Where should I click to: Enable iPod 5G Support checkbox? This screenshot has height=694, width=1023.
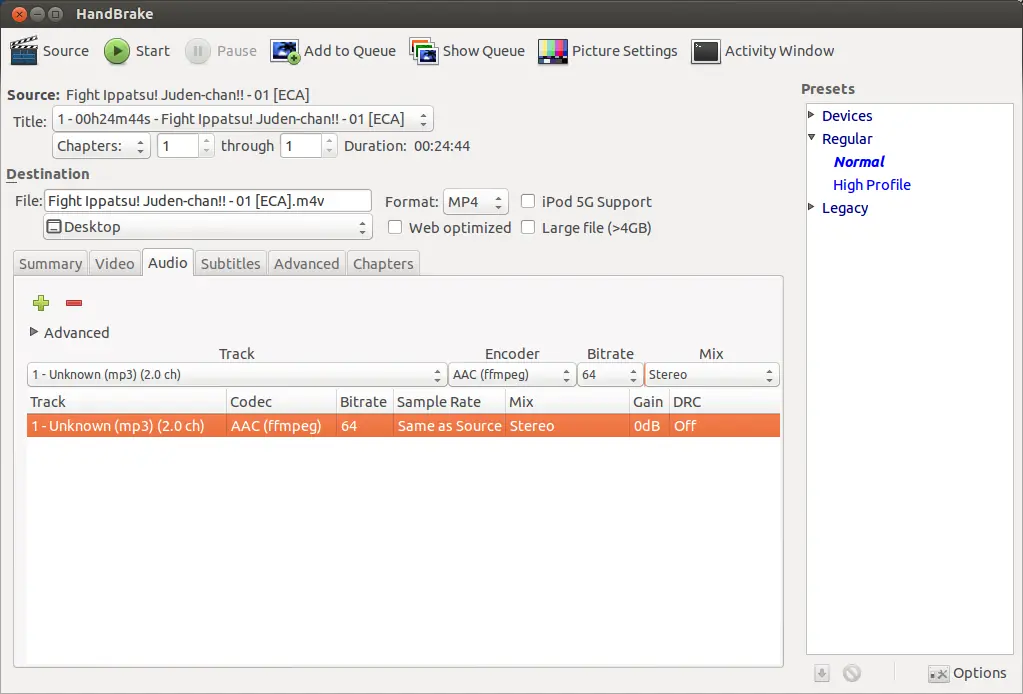tap(528, 202)
